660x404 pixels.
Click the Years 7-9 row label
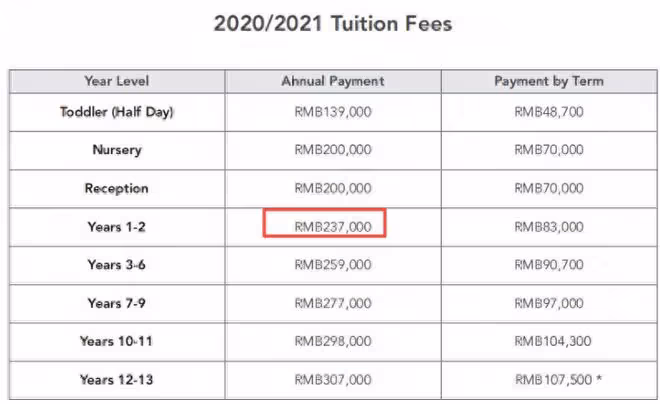117,303
